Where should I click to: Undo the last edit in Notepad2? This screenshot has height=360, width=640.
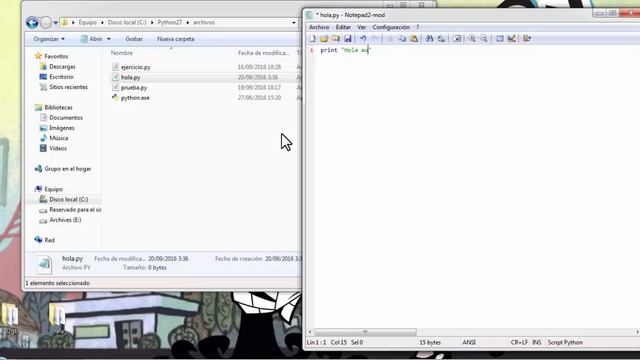[x=363, y=39]
